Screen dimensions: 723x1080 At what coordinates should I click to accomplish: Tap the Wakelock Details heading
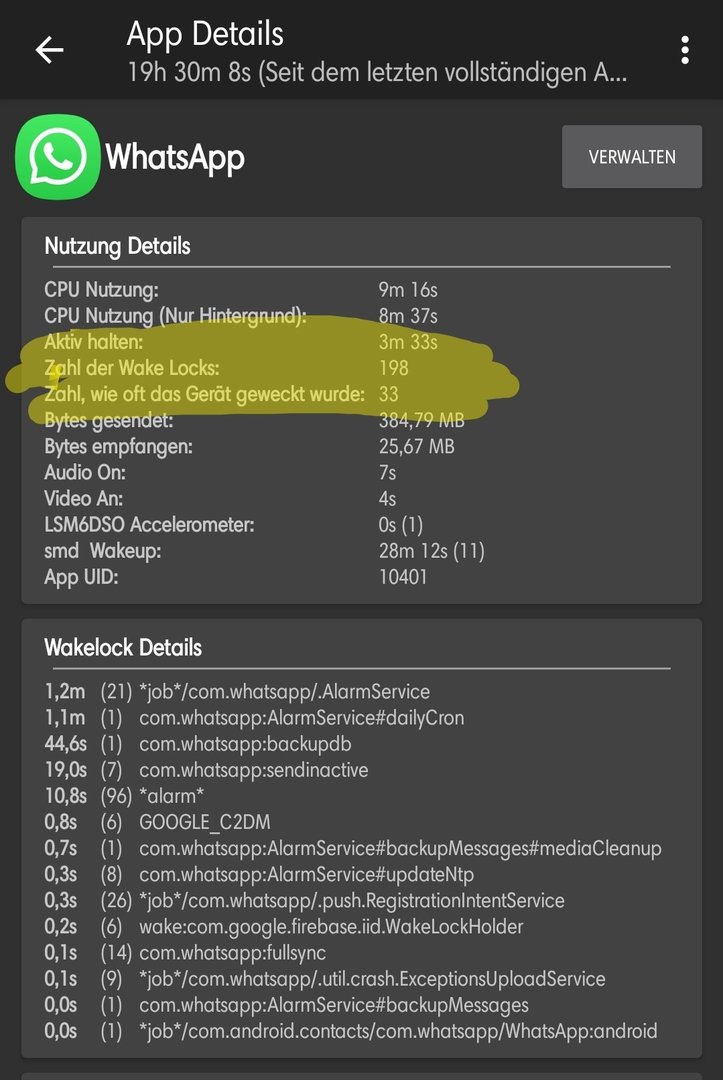click(x=123, y=647)
